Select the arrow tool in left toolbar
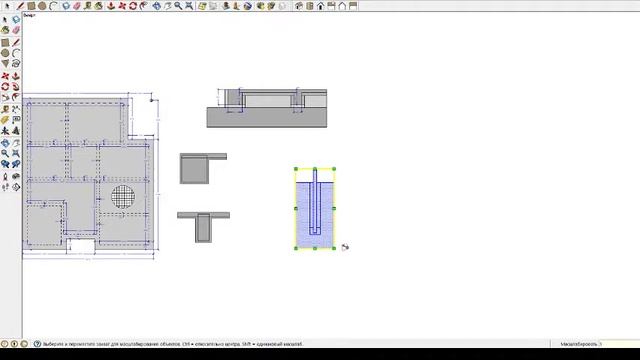The height and width of the screenshot is (360, 640). (5, 20)
